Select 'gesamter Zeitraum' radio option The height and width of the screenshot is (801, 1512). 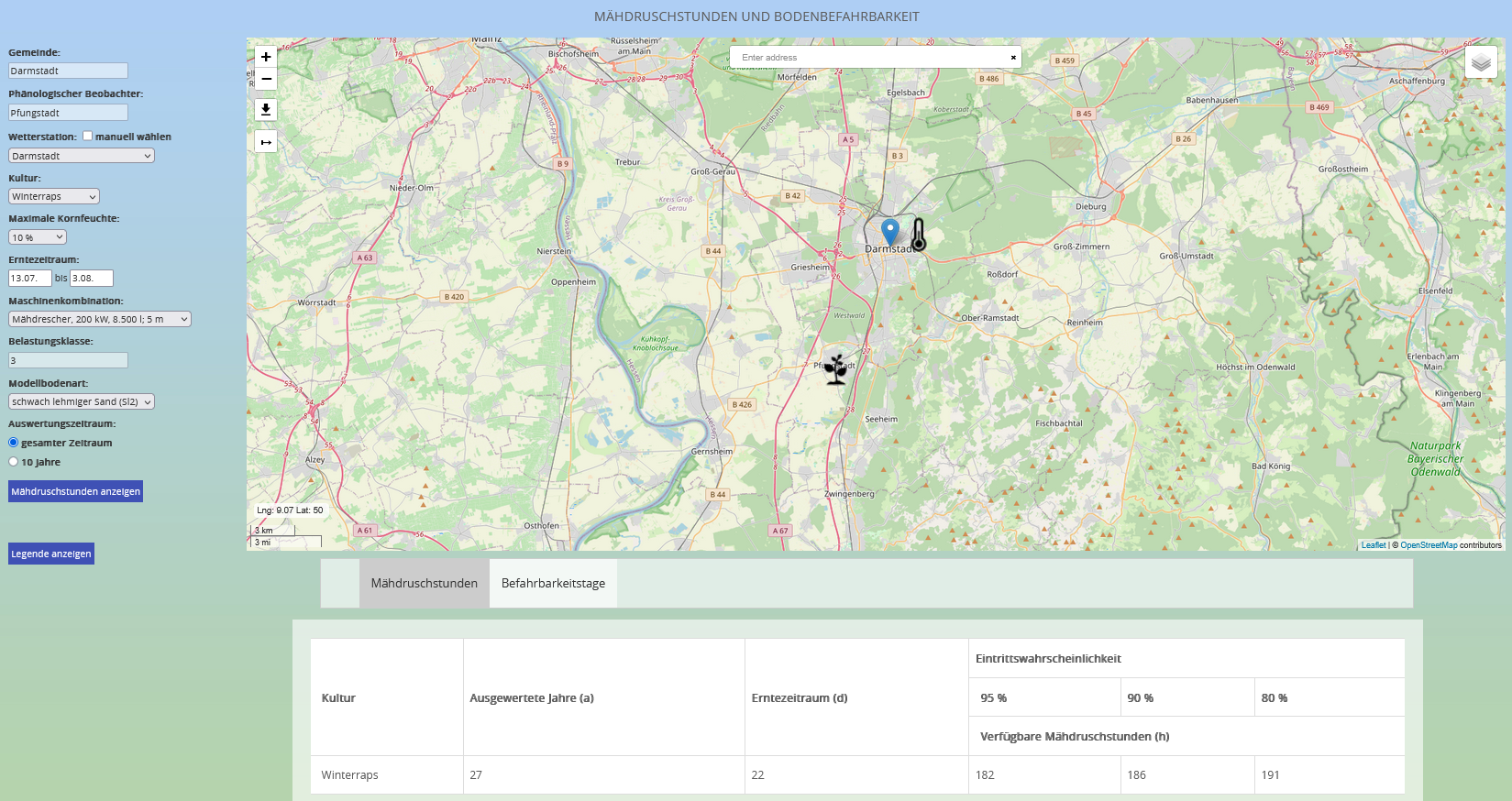[x=14, y=443]
